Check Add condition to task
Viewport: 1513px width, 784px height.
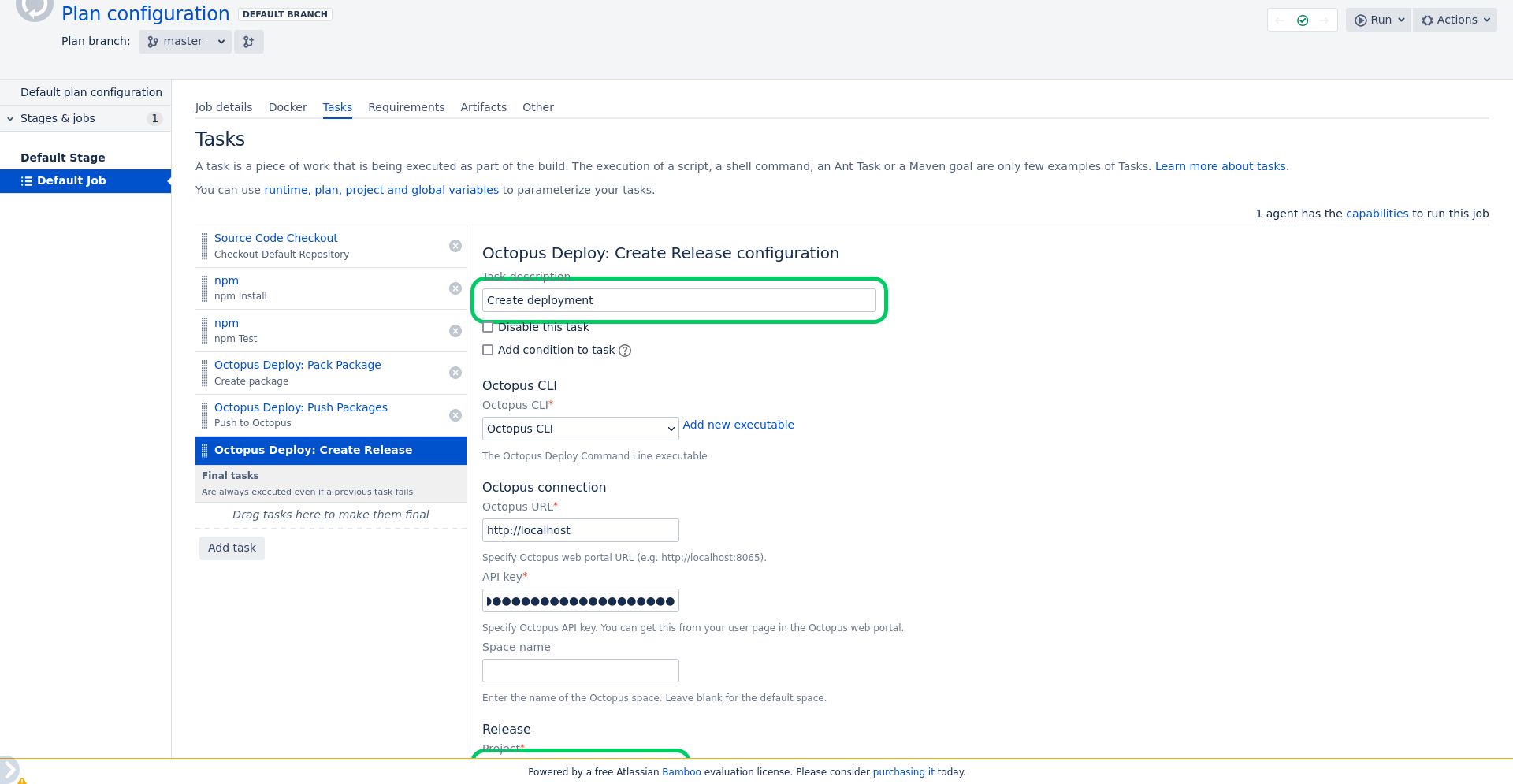point(488,350)
